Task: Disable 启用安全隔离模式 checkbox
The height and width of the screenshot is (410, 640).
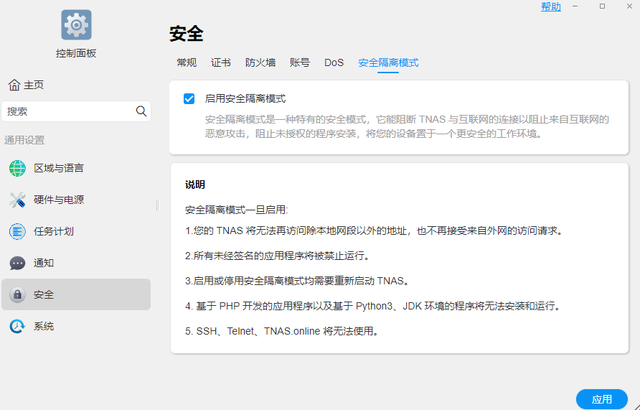Action: click(x=189, y=99)
